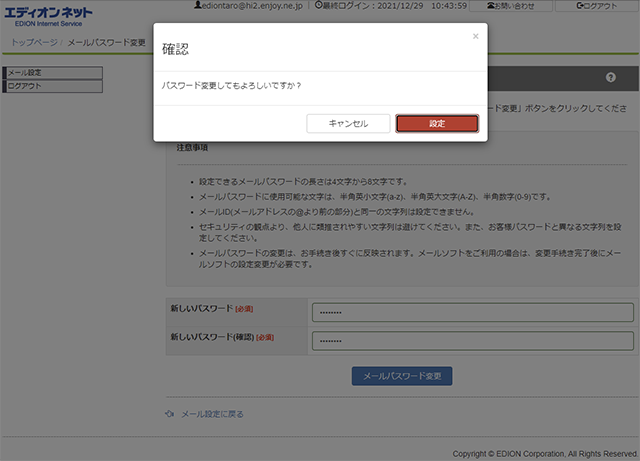
Task: Click the 新しいパスワード input field
Action: click(x=473, y=312)
